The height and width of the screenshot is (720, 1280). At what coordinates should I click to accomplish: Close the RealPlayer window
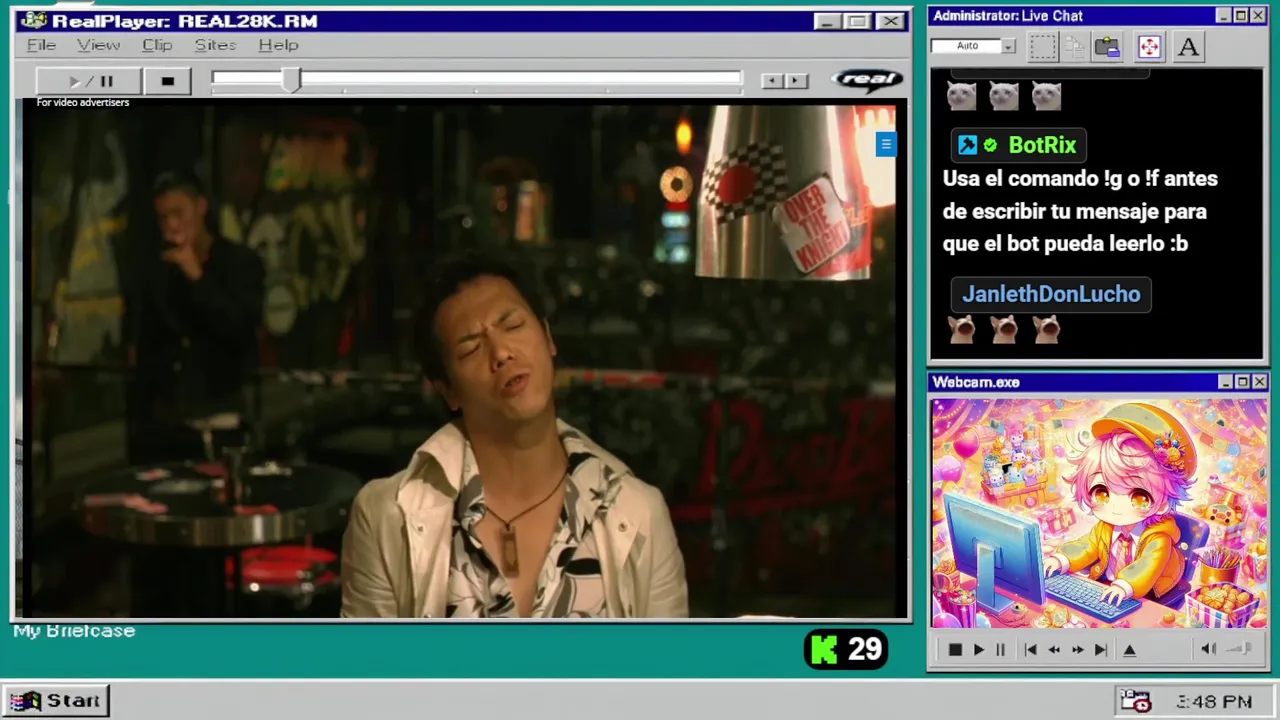click(x=890, y=21)
